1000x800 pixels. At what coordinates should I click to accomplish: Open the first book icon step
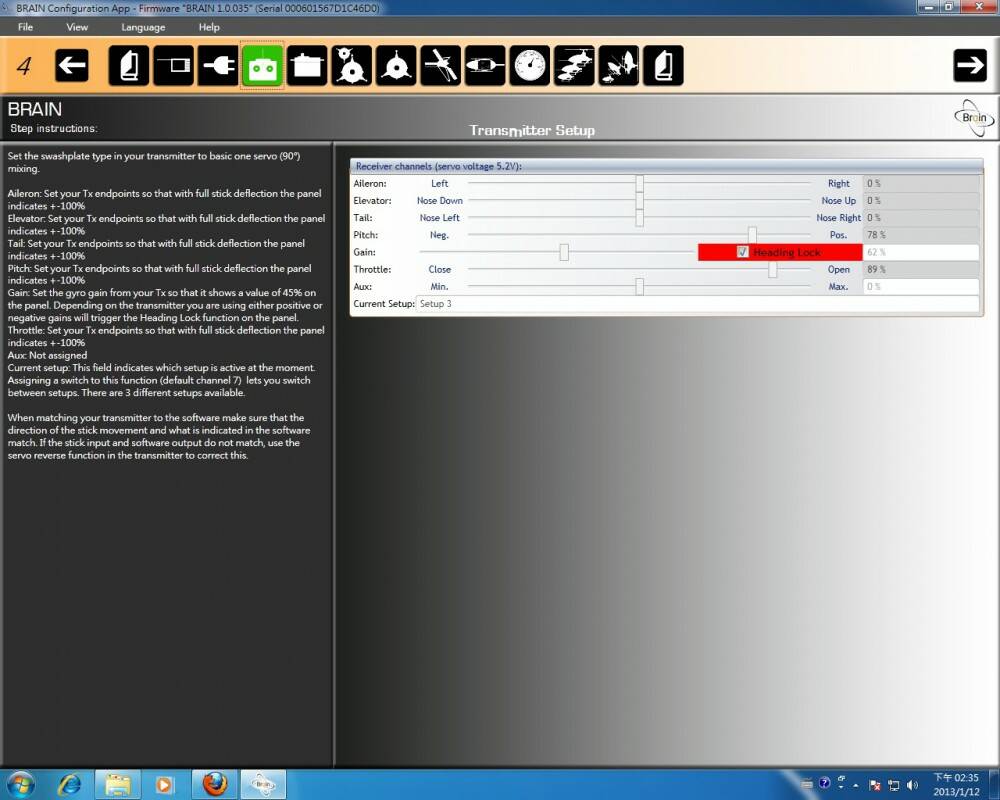pyautogui.click(x=129, y=66)
